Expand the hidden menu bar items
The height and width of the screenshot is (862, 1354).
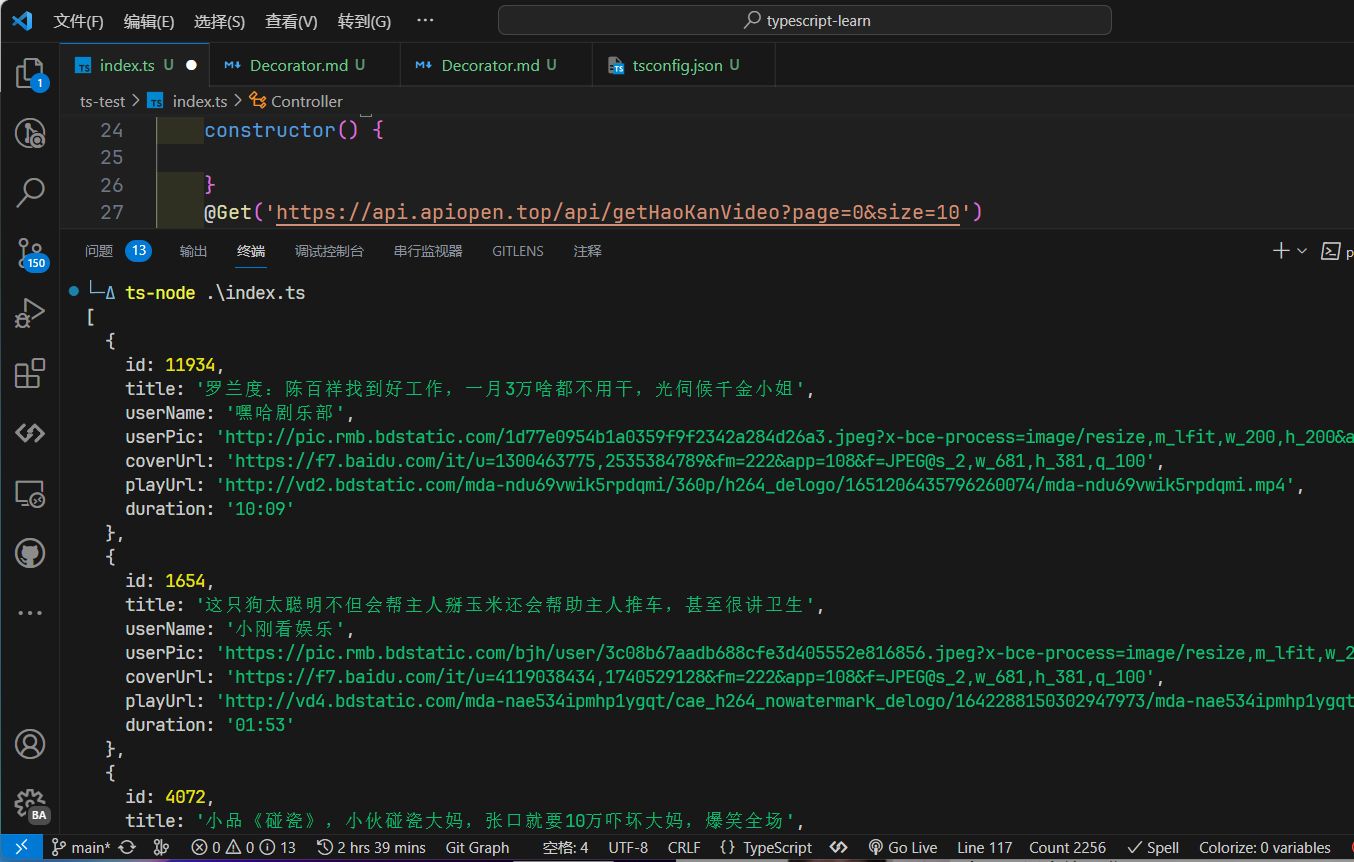coord(424,21)
